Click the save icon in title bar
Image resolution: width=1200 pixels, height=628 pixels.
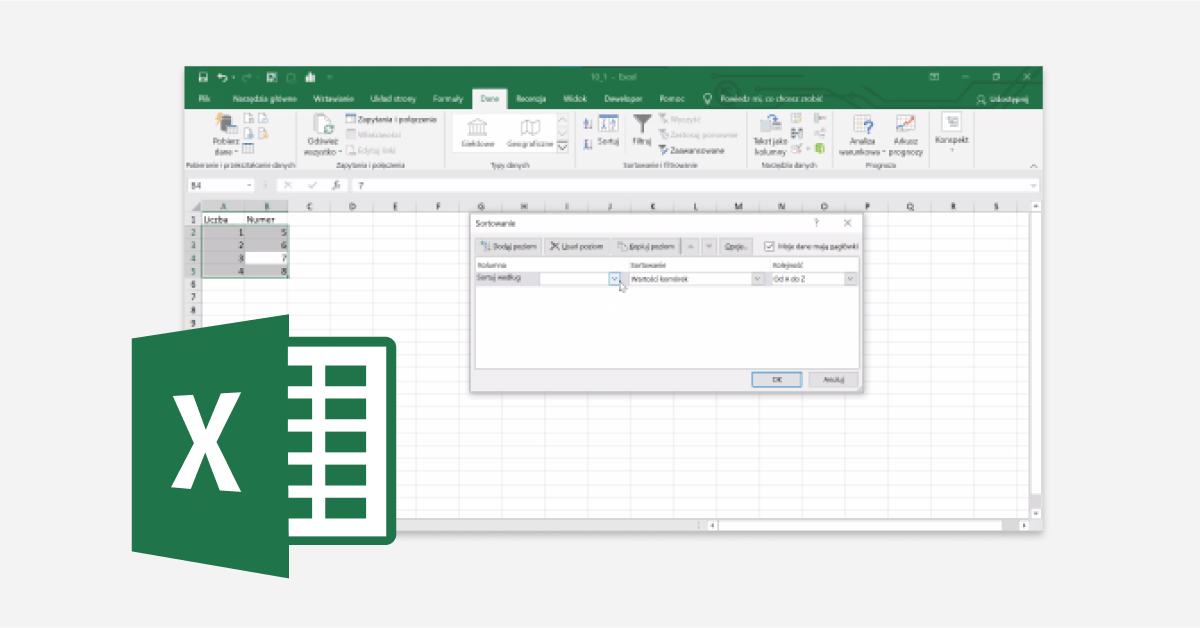(203, 77)
